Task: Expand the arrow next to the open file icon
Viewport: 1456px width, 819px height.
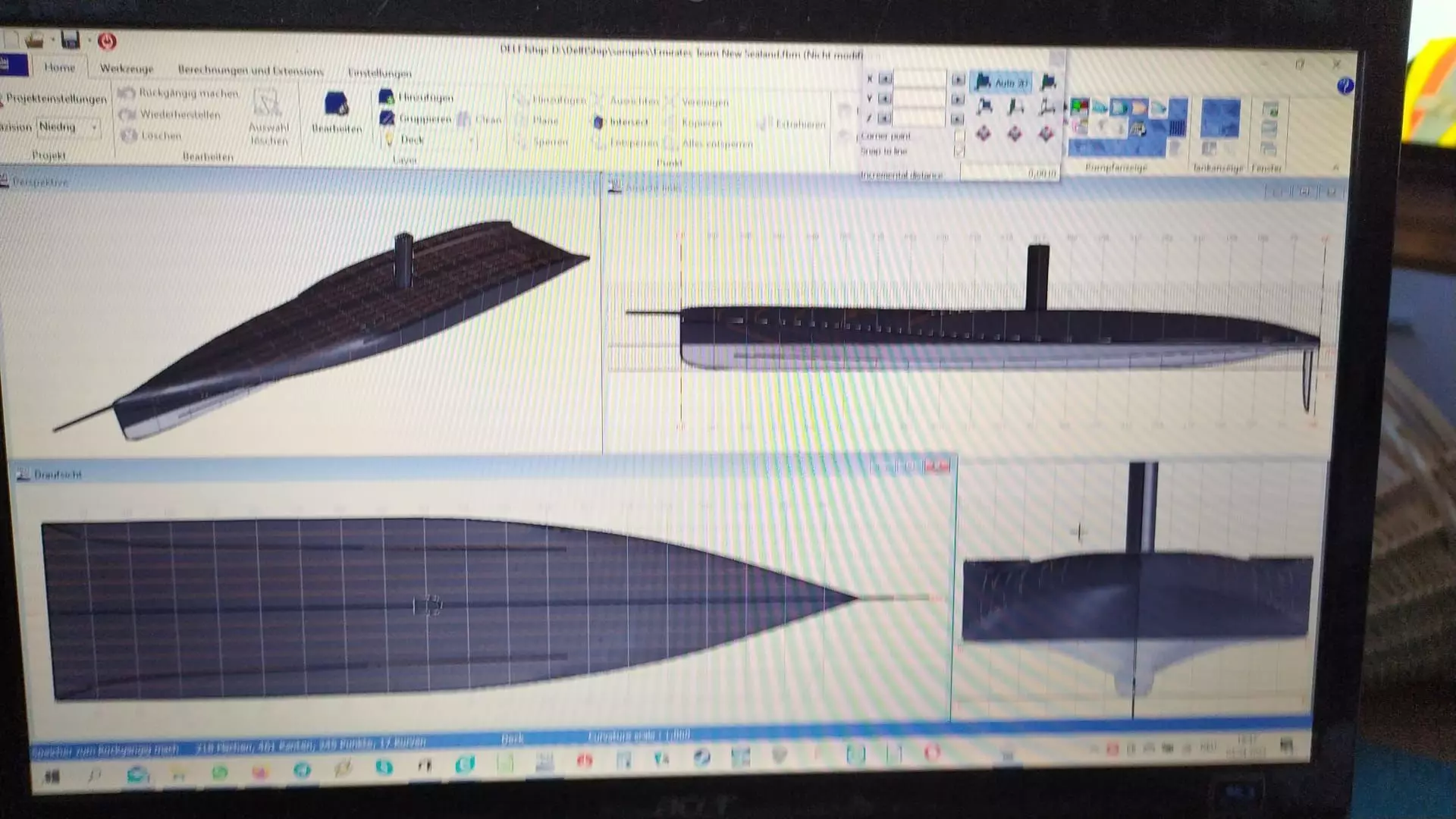Action: [x=52, y=39]
